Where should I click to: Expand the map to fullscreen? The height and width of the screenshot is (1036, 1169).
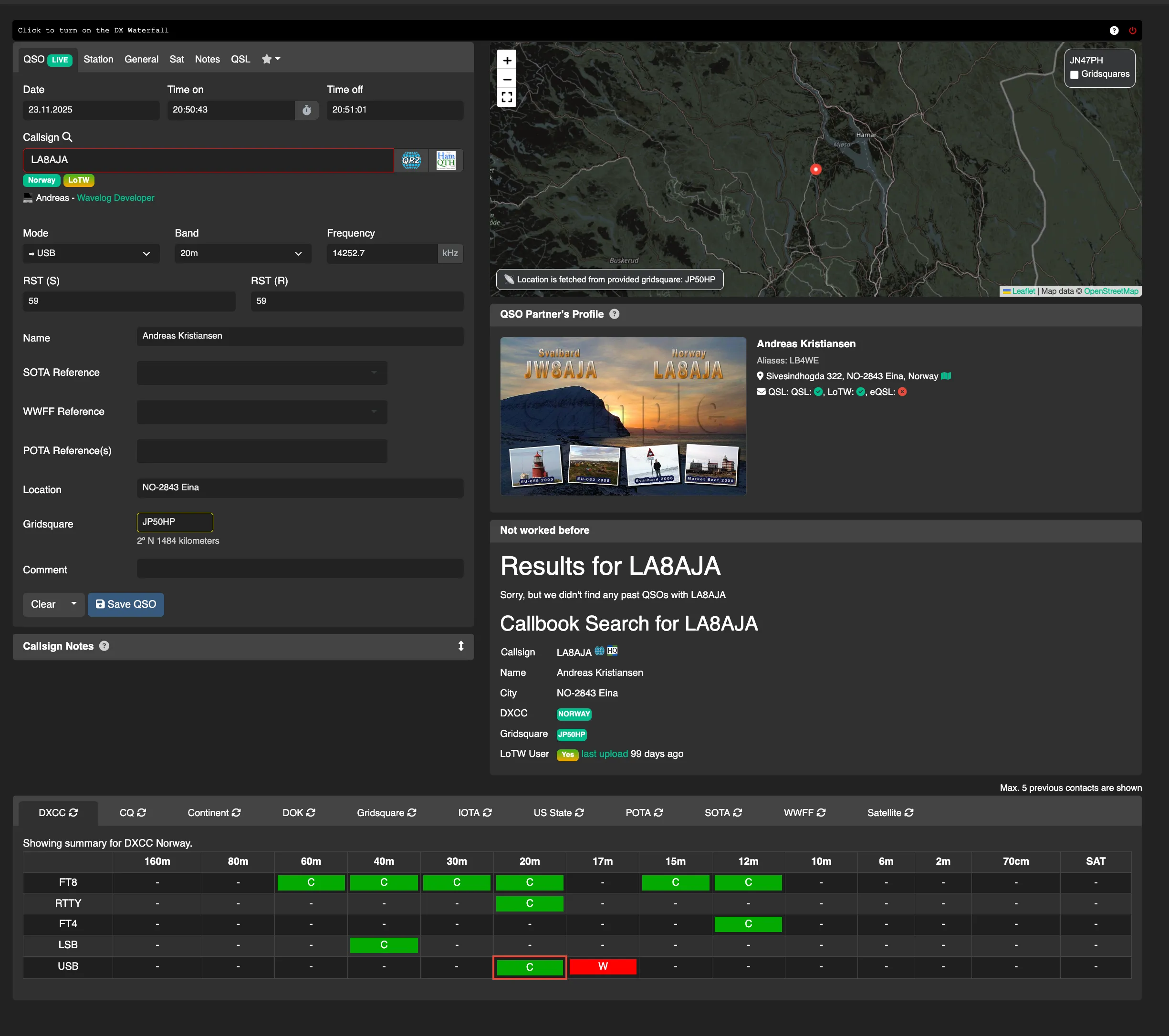pyautogui.click(x=507, y=97)
